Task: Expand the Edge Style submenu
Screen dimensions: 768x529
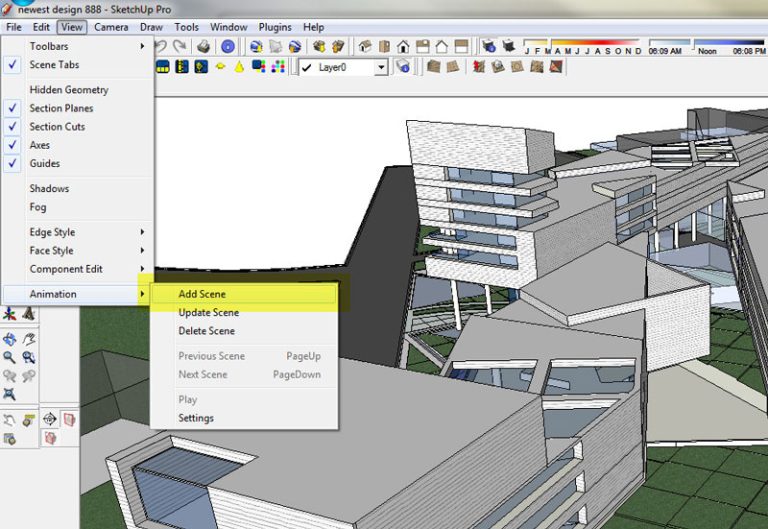Action: (x=52, y=232)
